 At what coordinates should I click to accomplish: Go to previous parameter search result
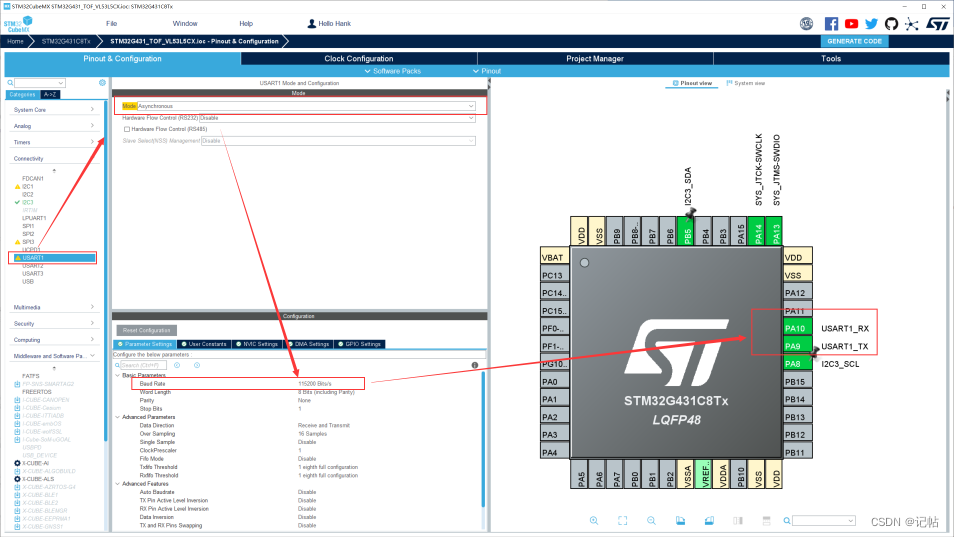(177, 365)
